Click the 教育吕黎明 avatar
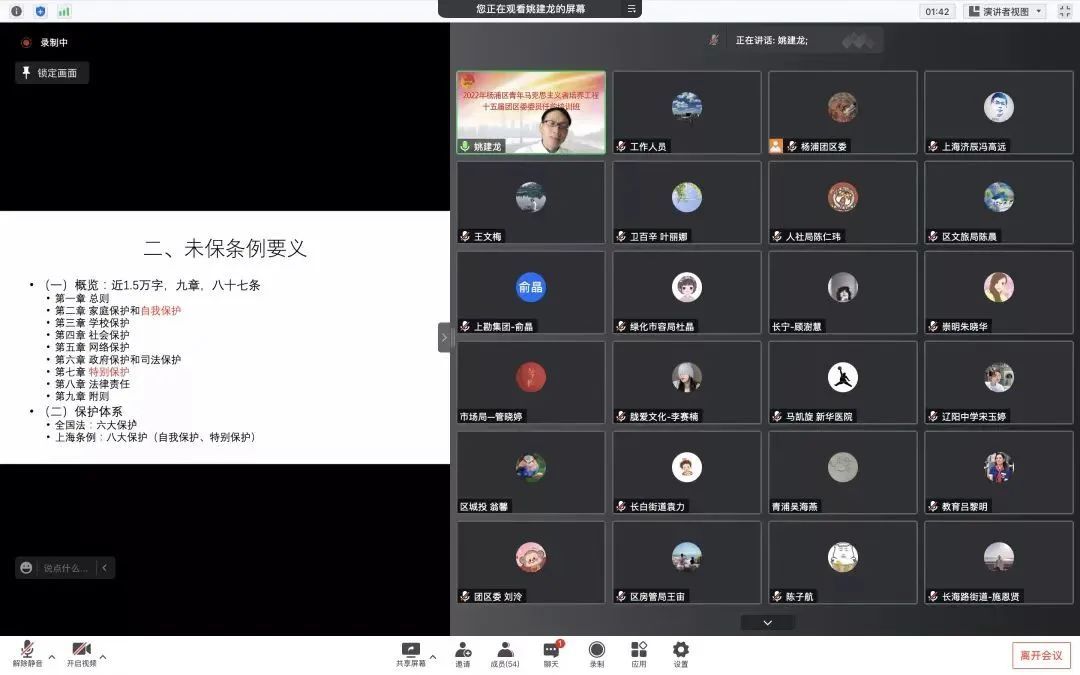Screen dimensions: 1080x675 click(x=999, y=467)
